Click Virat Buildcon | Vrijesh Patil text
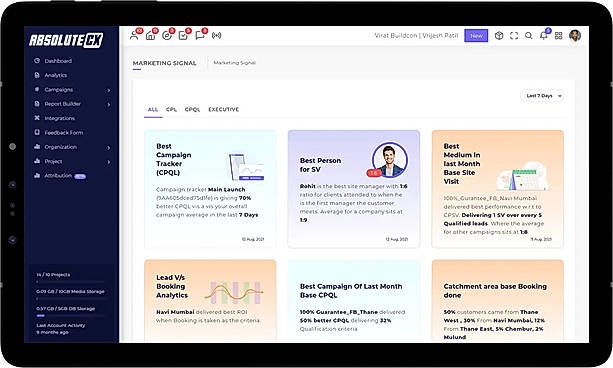613x368 pixels. tap(416, 36)
